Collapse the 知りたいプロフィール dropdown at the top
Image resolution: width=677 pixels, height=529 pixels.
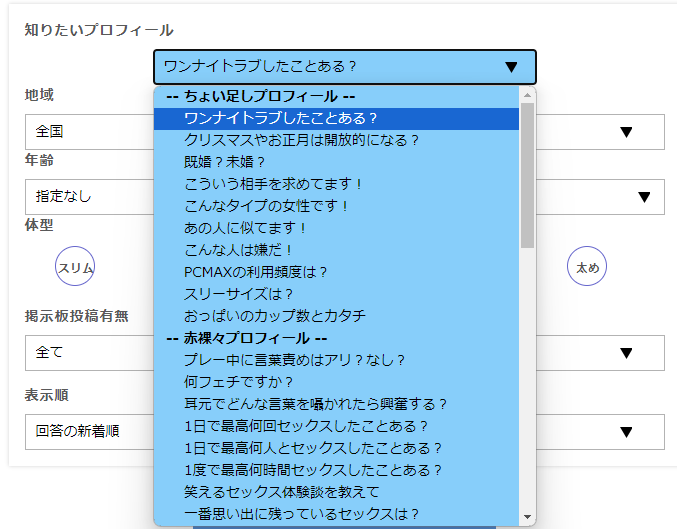344,67
